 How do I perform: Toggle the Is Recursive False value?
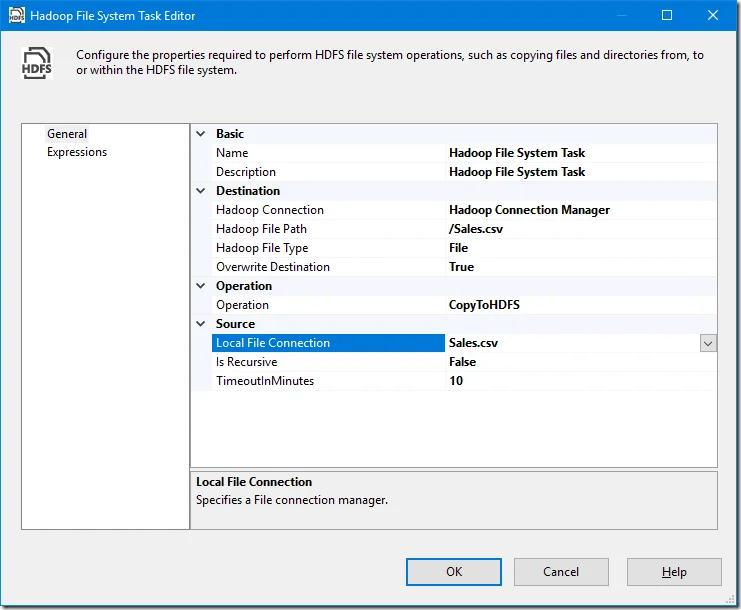click(x=580, y=362)
